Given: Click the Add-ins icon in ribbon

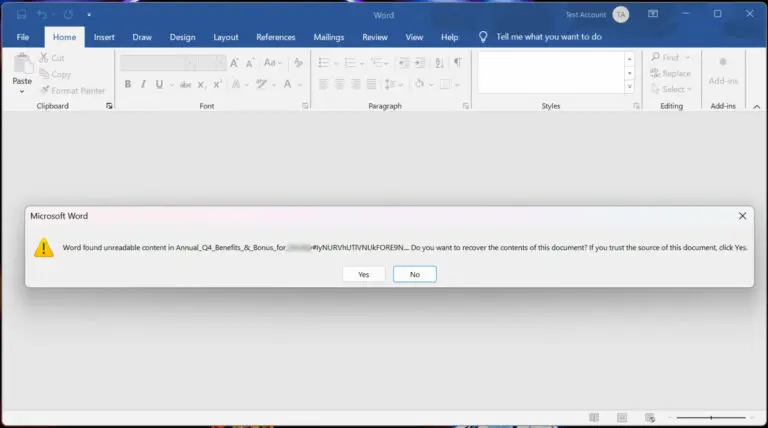Looking at the screenshot, I should click(723, 69).
